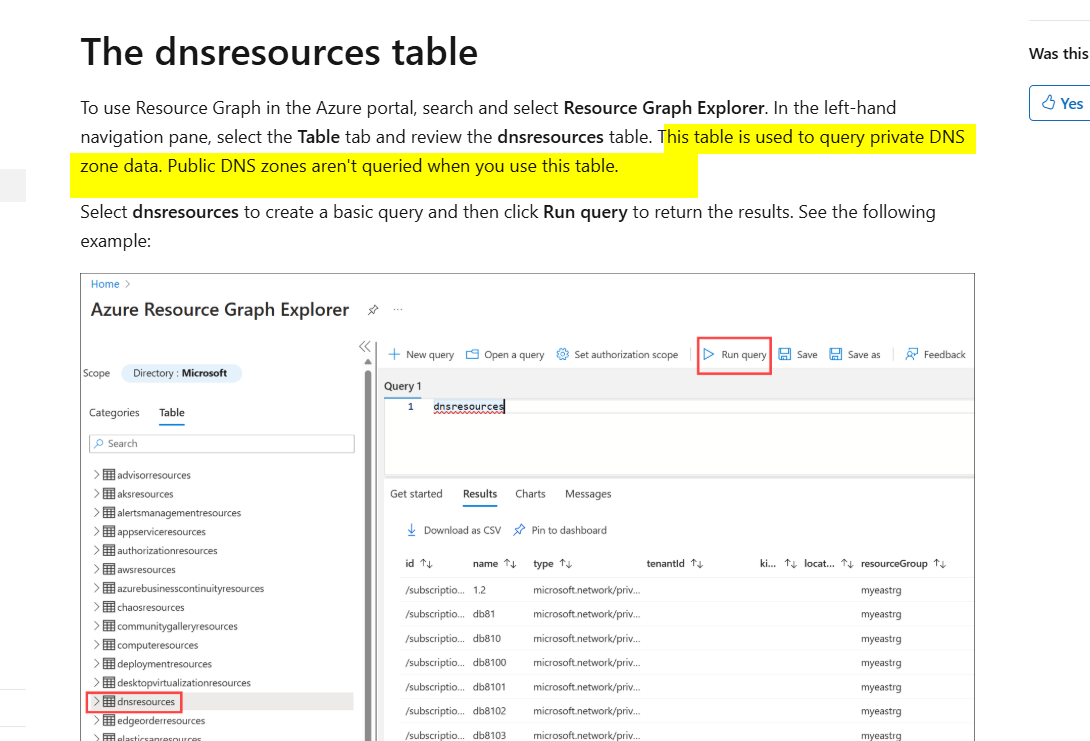Expand the authorizationresources table node
The height and width of the screenshot is (741, 1090).
[96, 550]
